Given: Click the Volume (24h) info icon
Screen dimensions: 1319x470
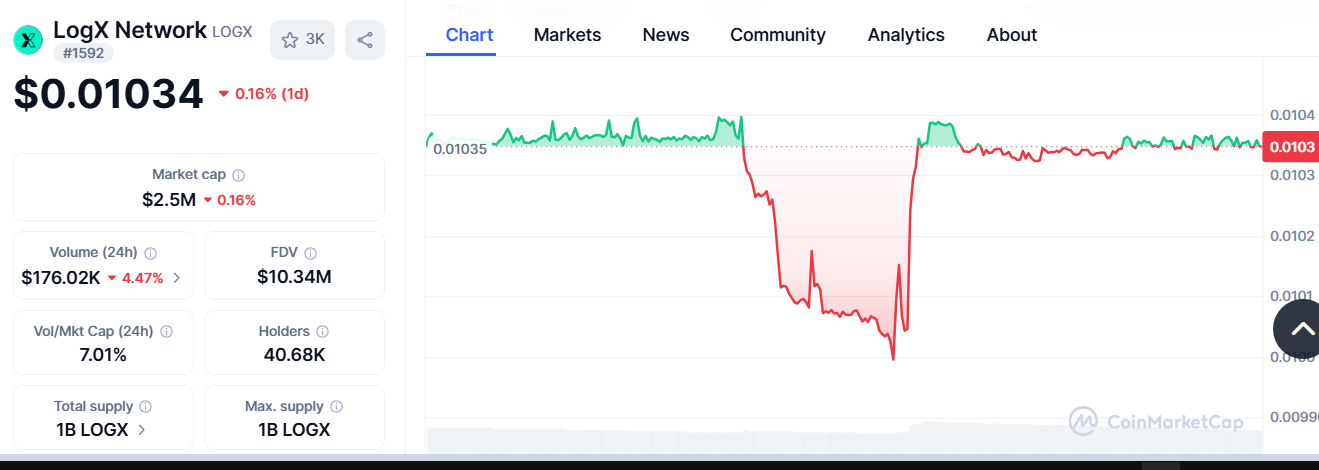Looking at the screenshot, I should pyautogui.click(x=150, y=253).
